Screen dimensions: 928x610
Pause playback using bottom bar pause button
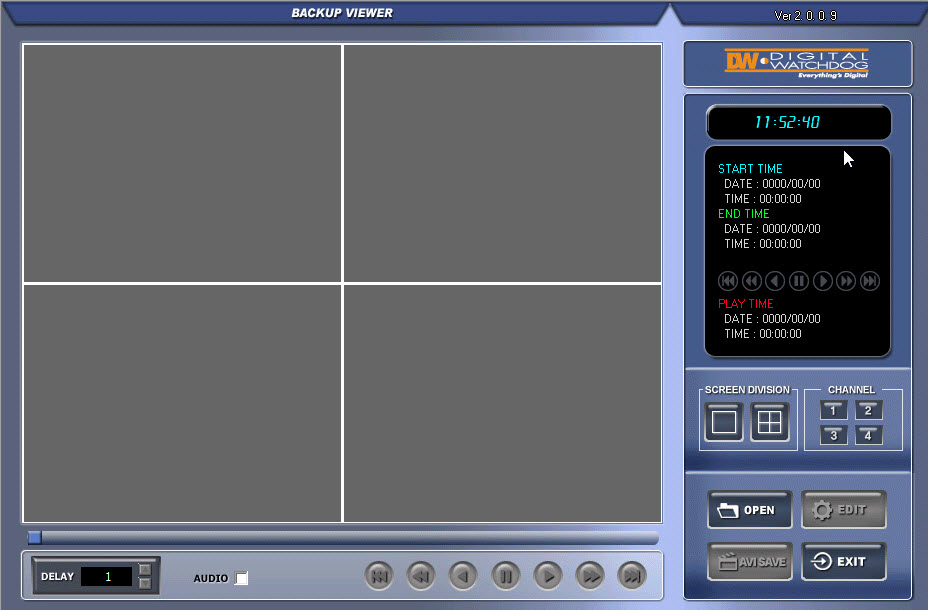tap(506, 575)
